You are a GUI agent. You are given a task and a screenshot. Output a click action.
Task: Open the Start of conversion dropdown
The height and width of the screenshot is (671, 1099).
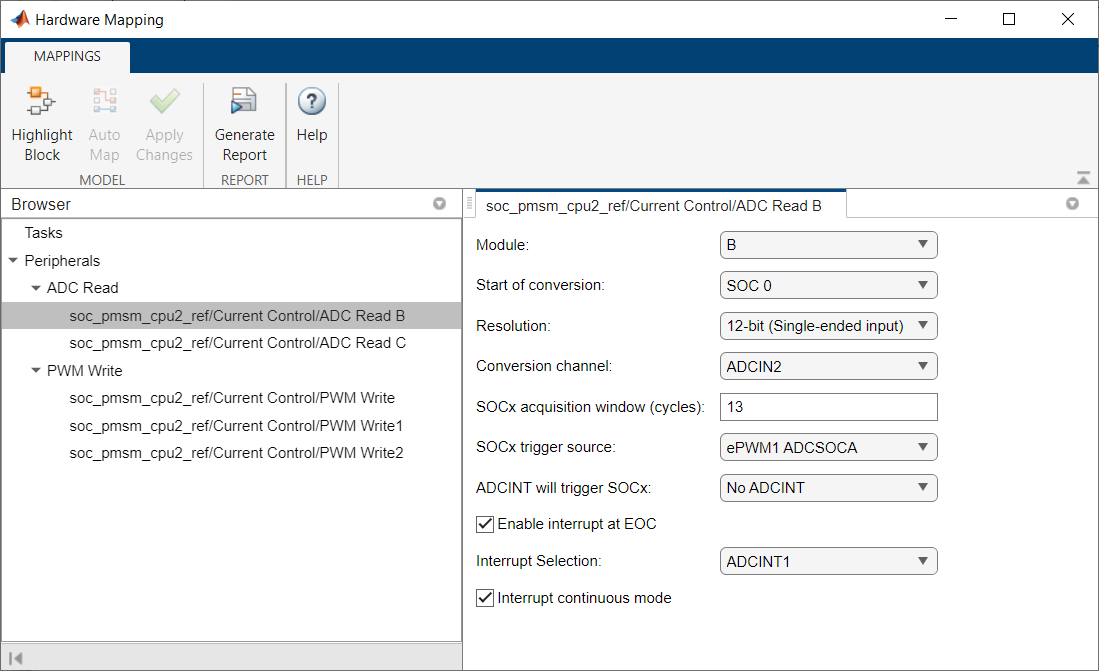(828, 285)
